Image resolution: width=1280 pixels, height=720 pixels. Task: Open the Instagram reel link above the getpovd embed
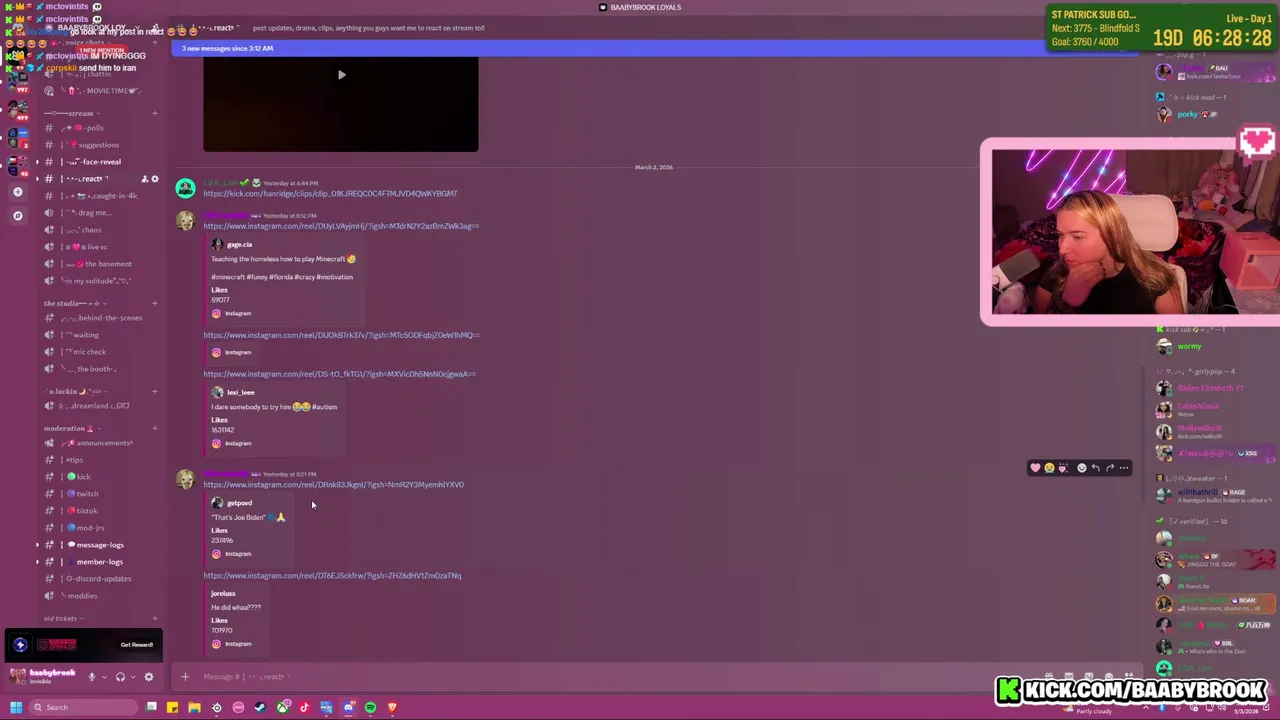333,485
